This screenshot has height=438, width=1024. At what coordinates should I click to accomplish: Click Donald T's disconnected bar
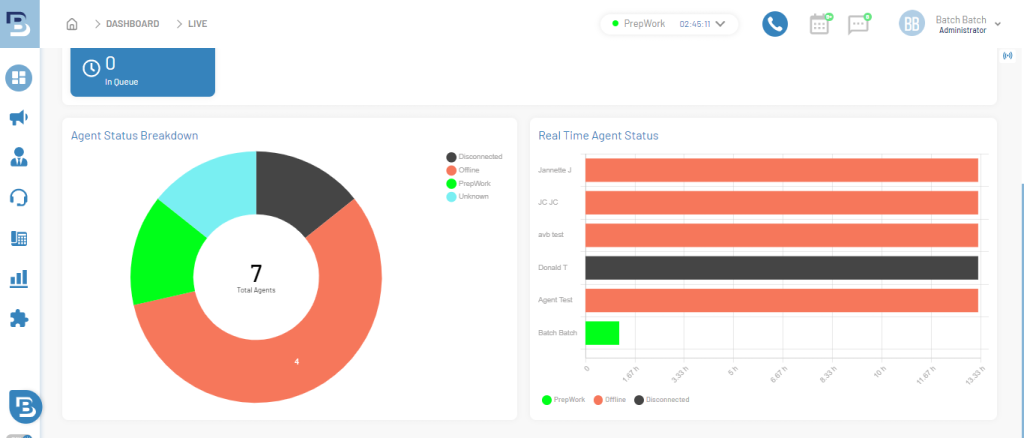pyautogui.click(x=781, y=268)
